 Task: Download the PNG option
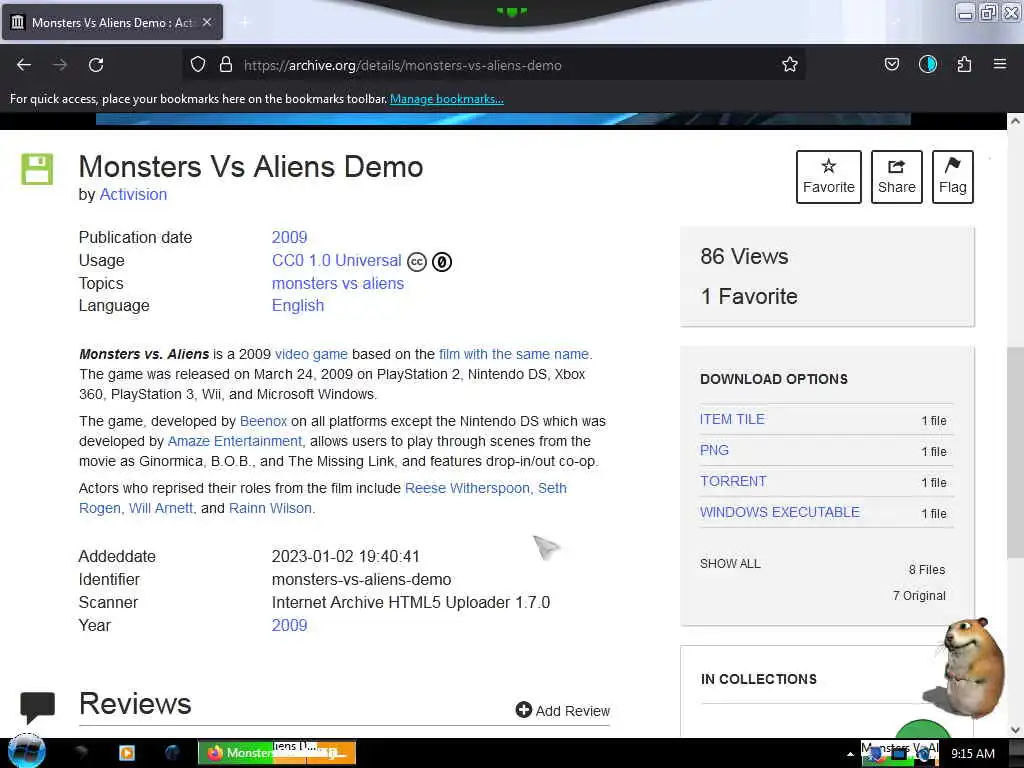coord(714,450)
